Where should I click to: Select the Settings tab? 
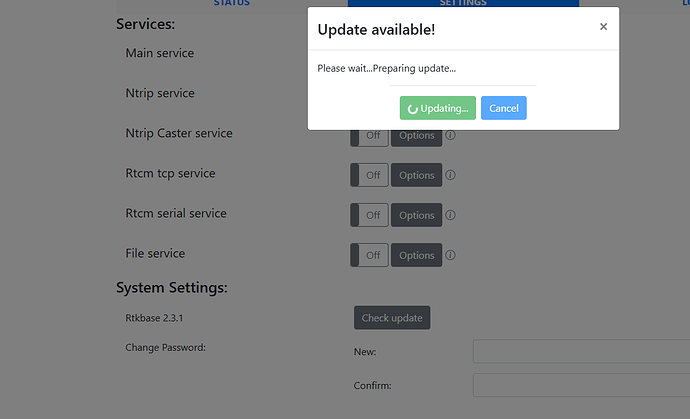[462, 3]
